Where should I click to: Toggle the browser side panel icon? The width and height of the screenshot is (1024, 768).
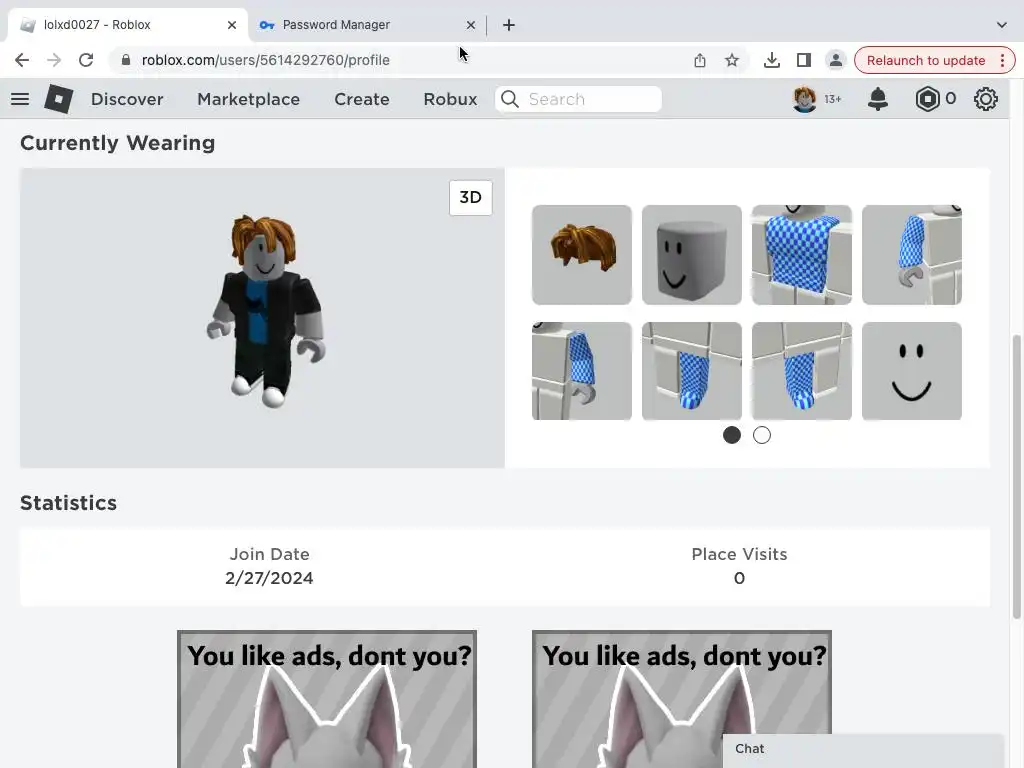pos(804,60)
